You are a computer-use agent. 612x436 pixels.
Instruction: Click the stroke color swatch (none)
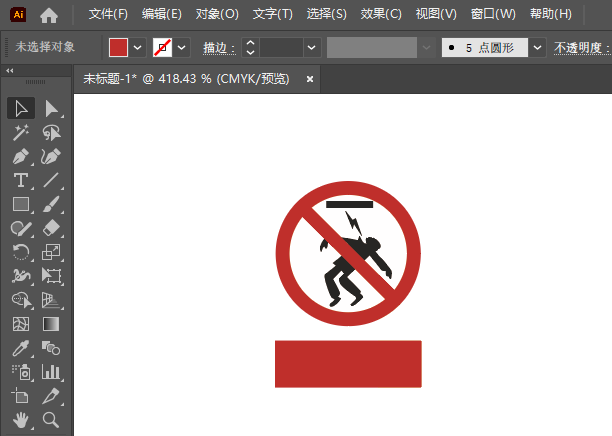(x=162, y=48)
